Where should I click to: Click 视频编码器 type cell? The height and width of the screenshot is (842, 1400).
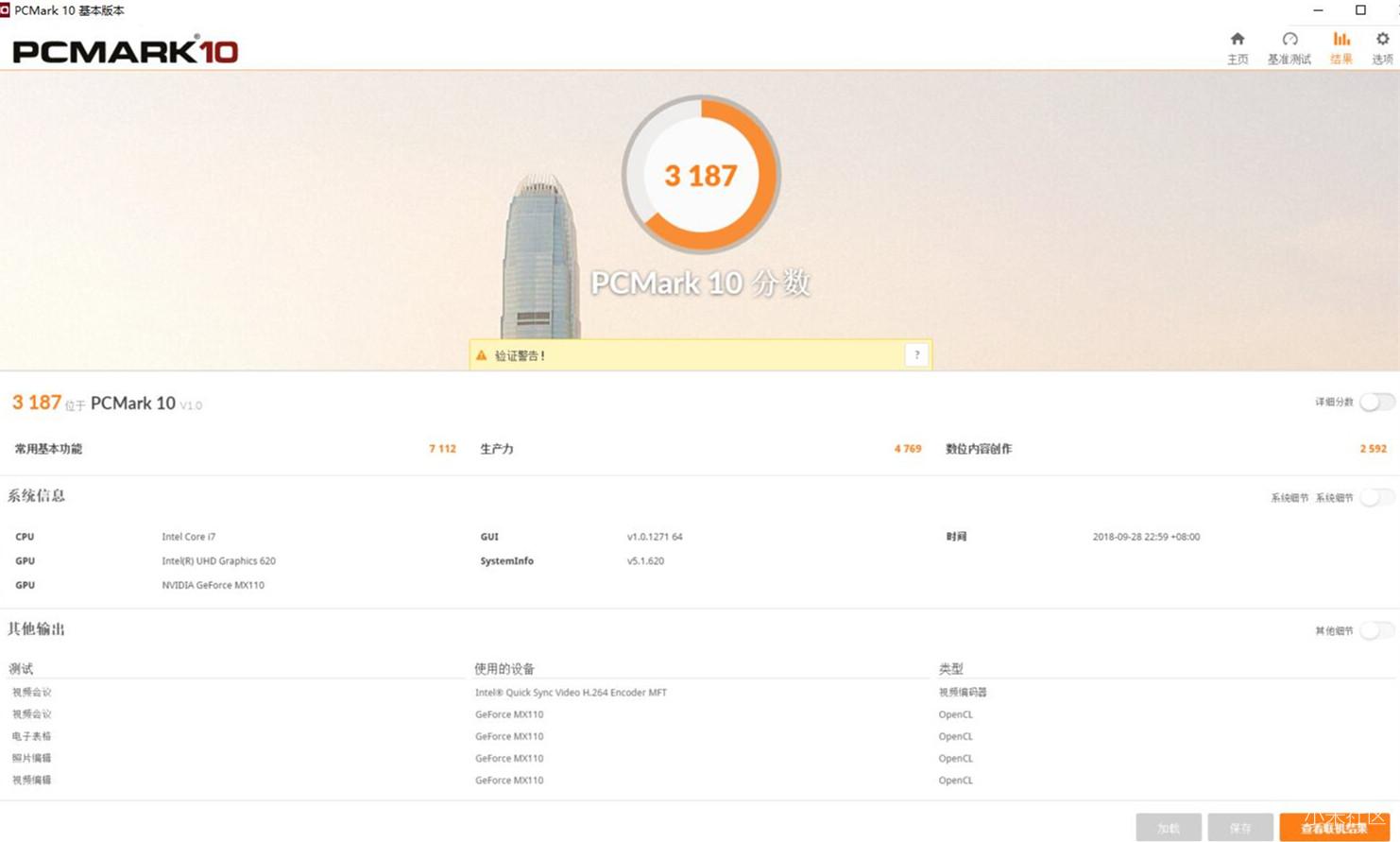coord(963,693)
